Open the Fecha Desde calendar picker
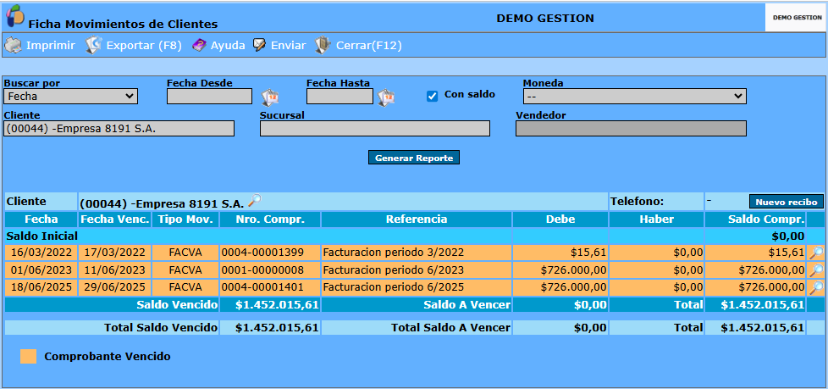The image size is (828, 389). (x=270, y=97)
